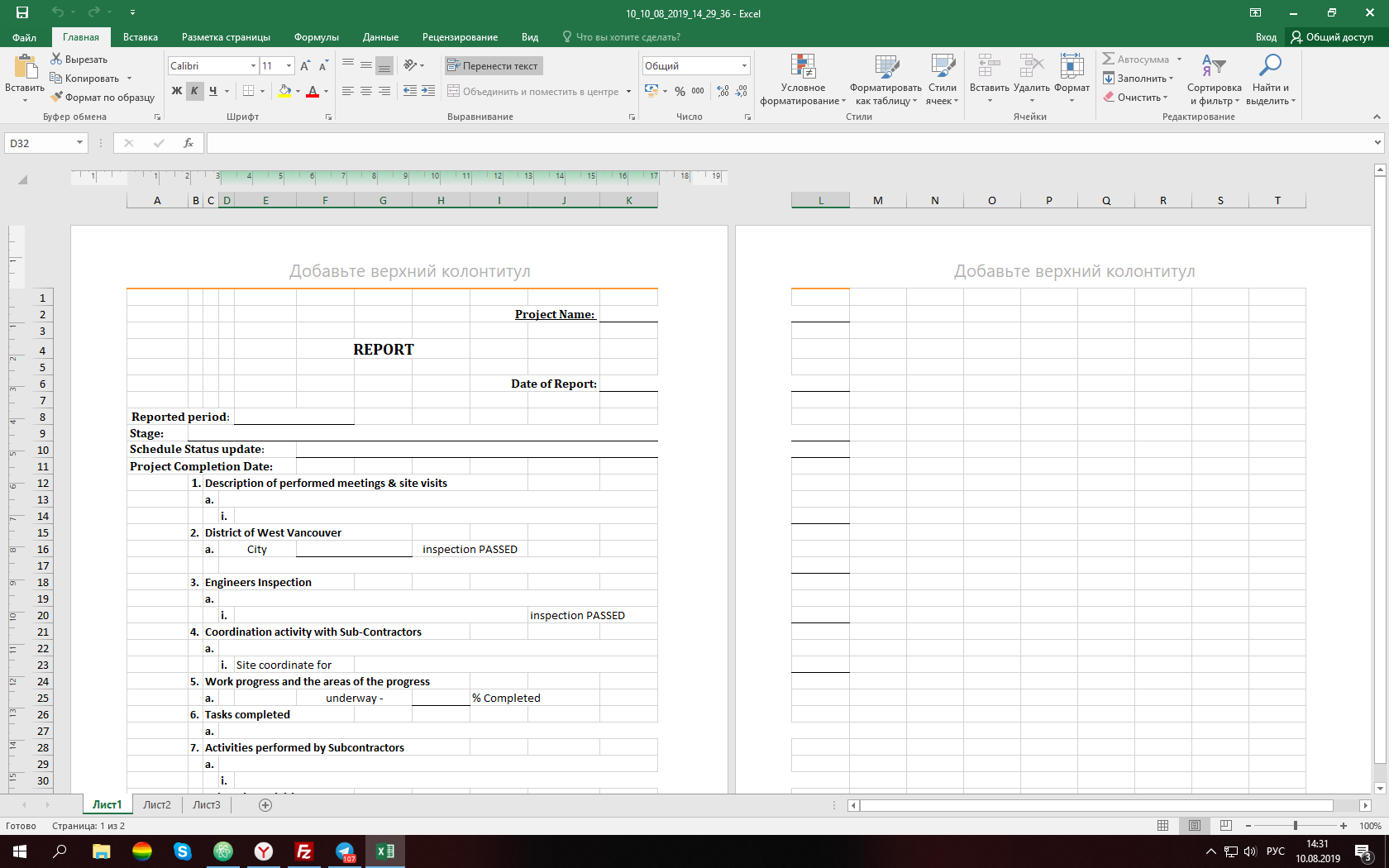Increase font size with the large A icon

coord(305,65)
